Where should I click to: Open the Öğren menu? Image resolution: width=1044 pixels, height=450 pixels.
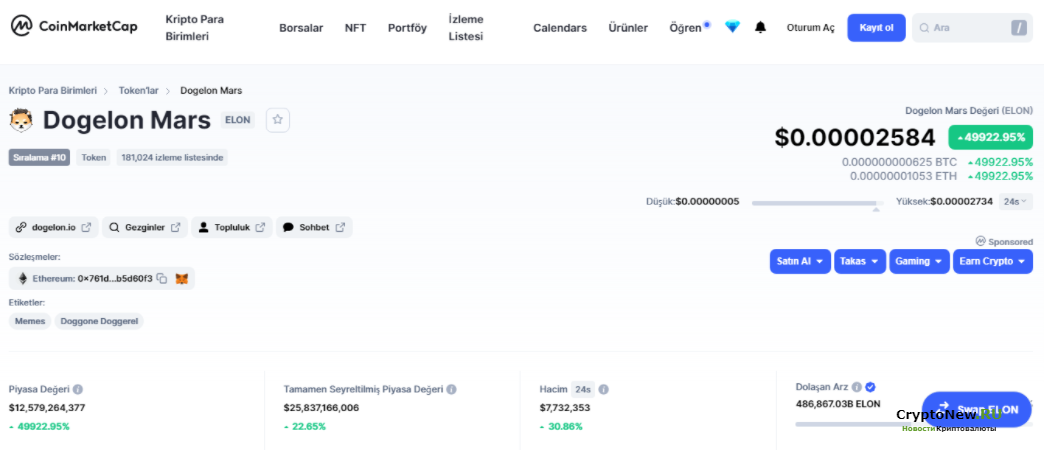[685, 28]
